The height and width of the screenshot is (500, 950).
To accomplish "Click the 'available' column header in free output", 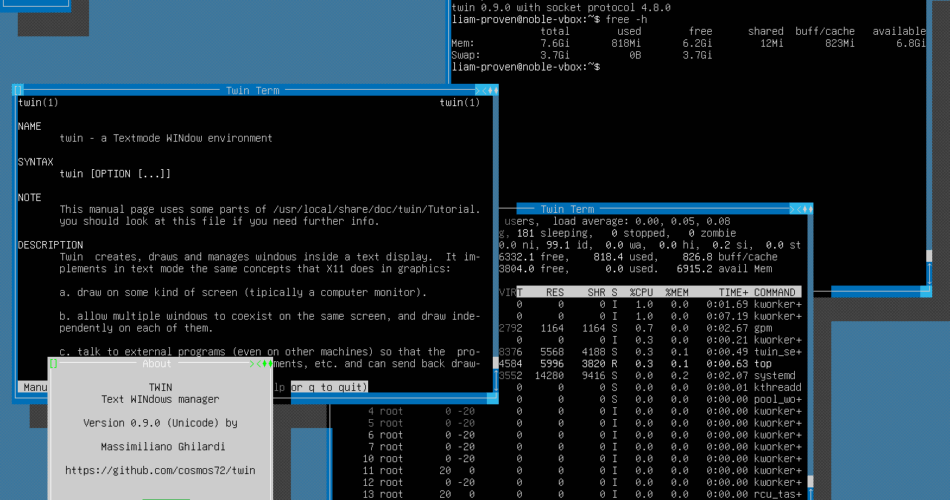I will (x=899, y=32).
